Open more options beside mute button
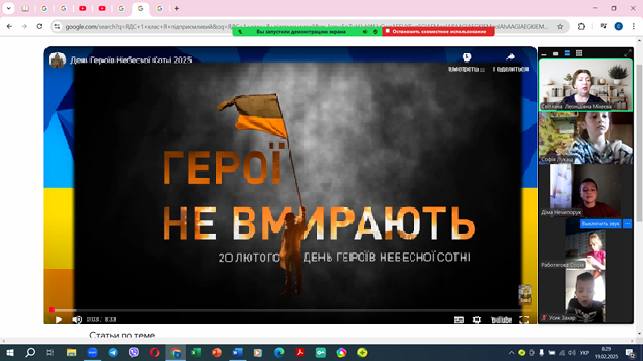The width and height of the screenshot is (643, 361). [x=627, y=224]
